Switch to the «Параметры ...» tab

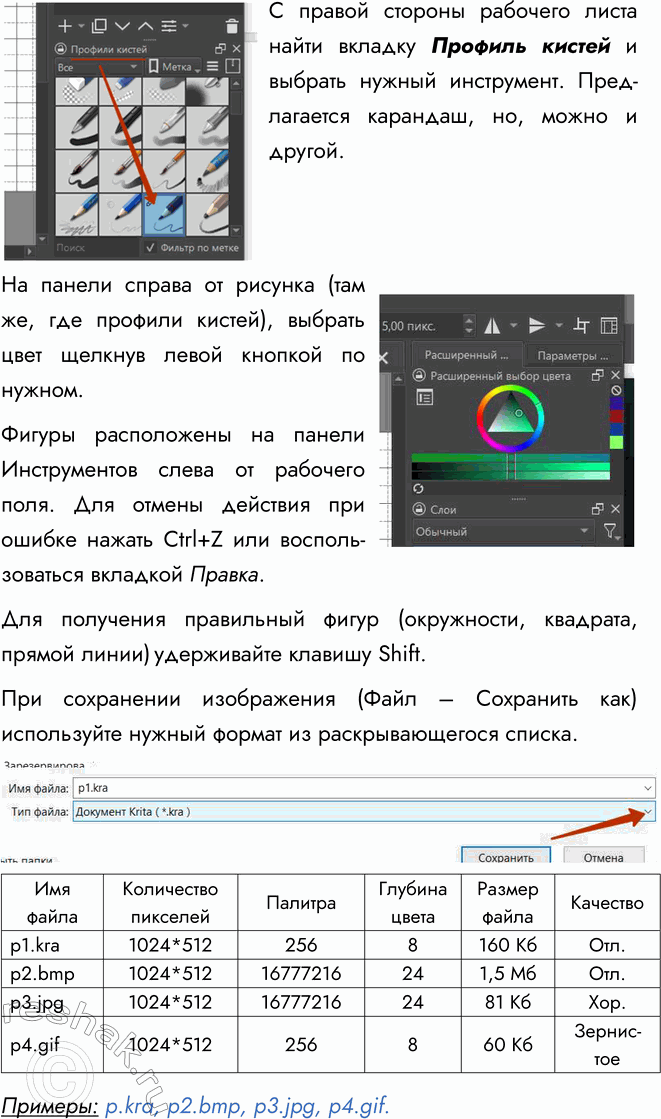tap(572, 355)
